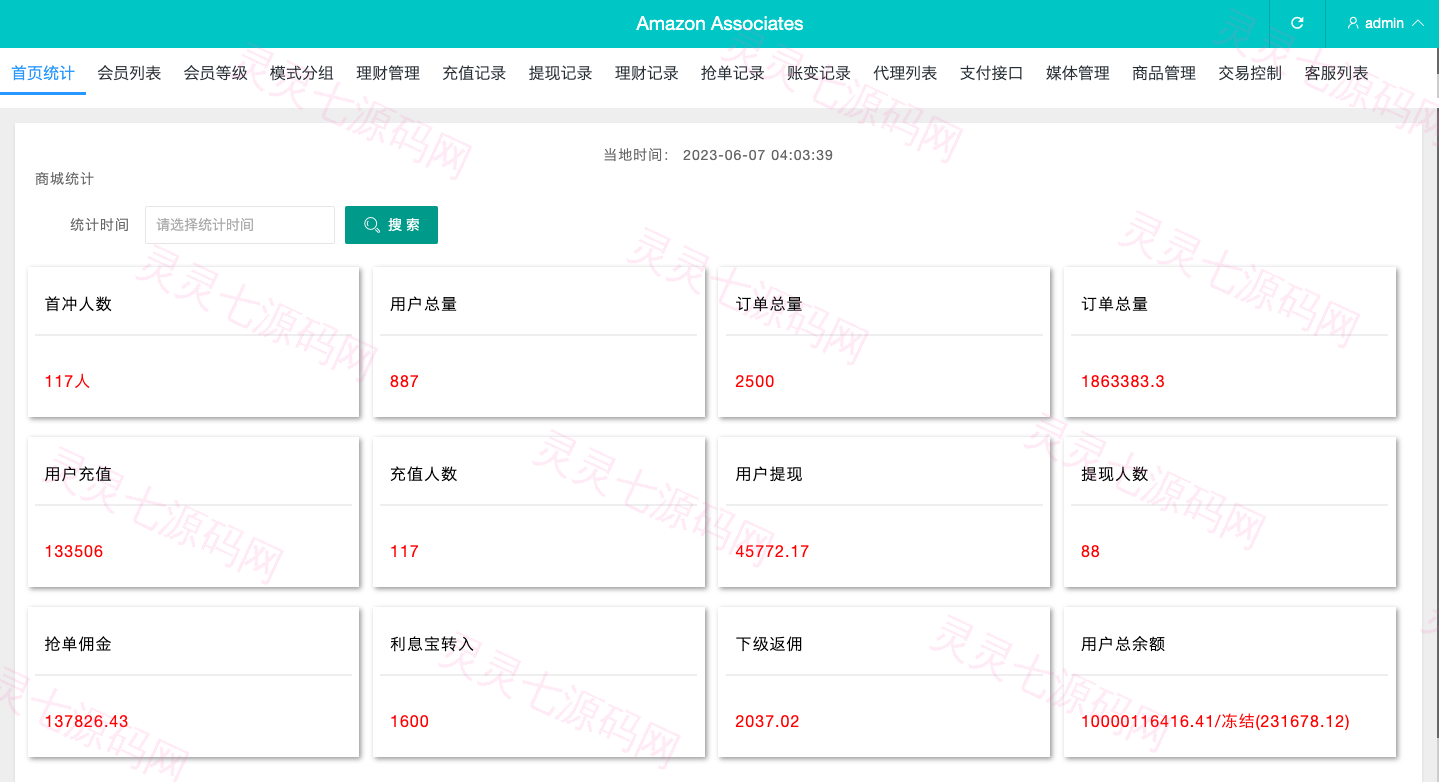
Task: Click the 用户提现 value 45772.17
Action: [772, 551]
